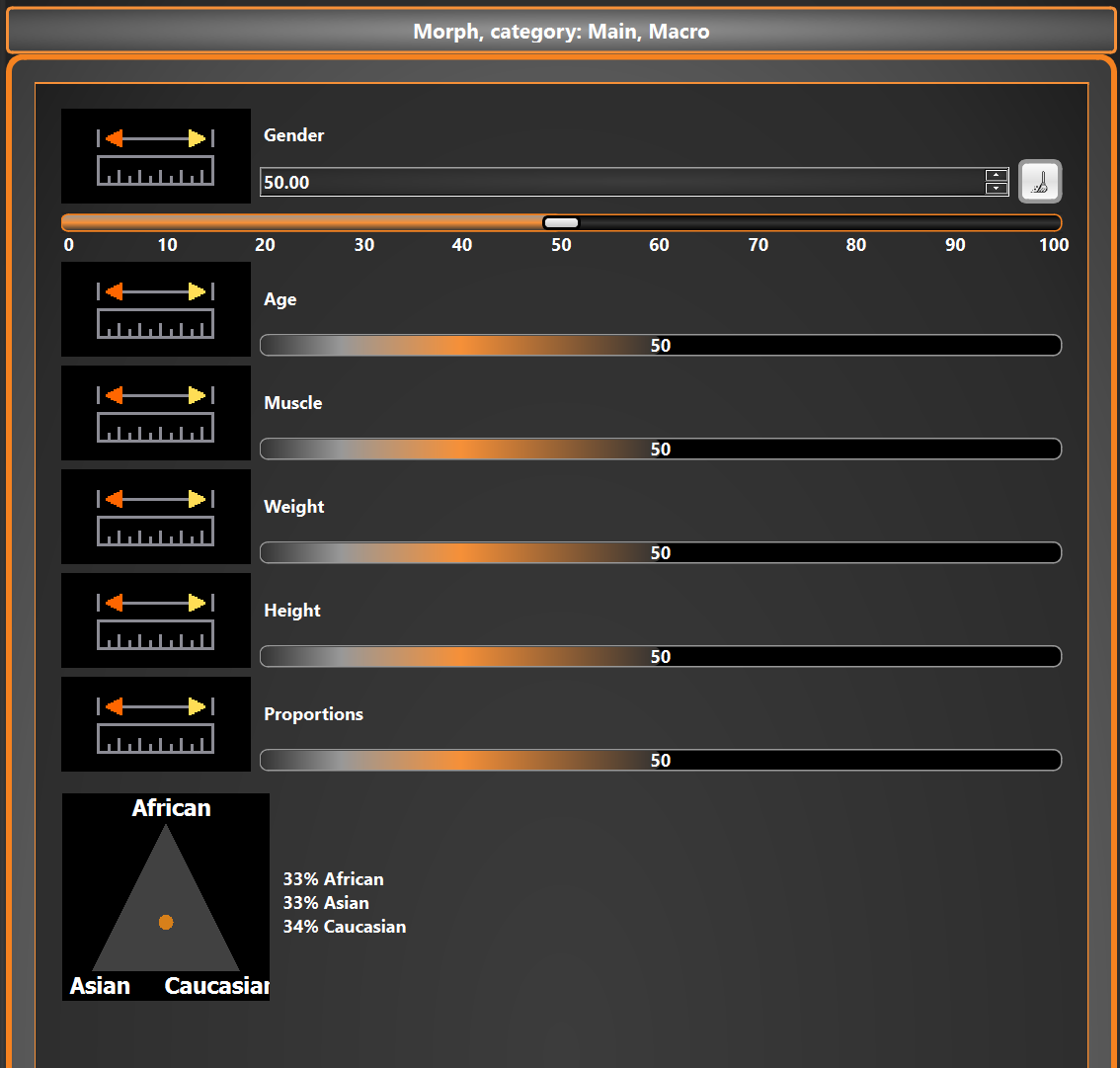Click the Gender slider icon thumbnail
Image resolution: width=1120 pixels, height=1068 pixels.
point(156,156)
